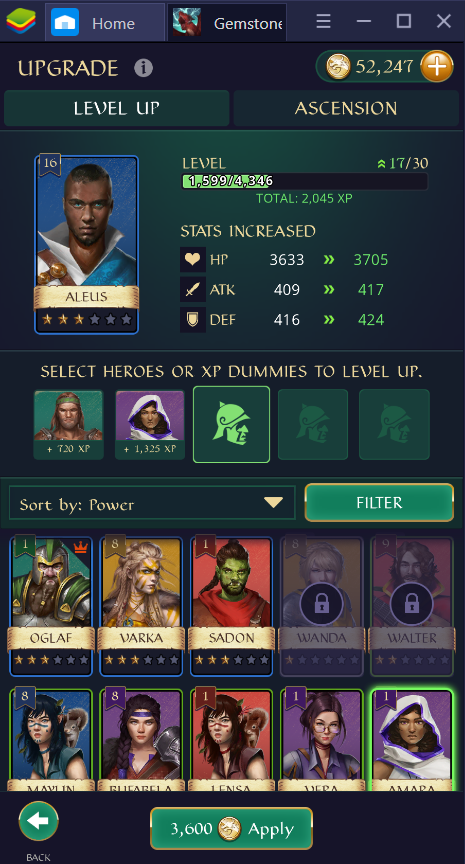
Task: Select the highlighted empty helmet slot
Action: click(x=231, y=424)
